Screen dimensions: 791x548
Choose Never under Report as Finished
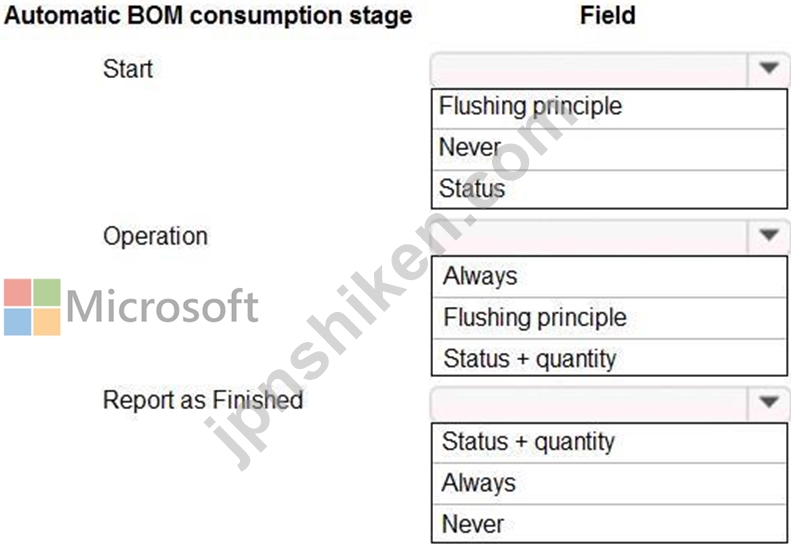pos(609,524)
